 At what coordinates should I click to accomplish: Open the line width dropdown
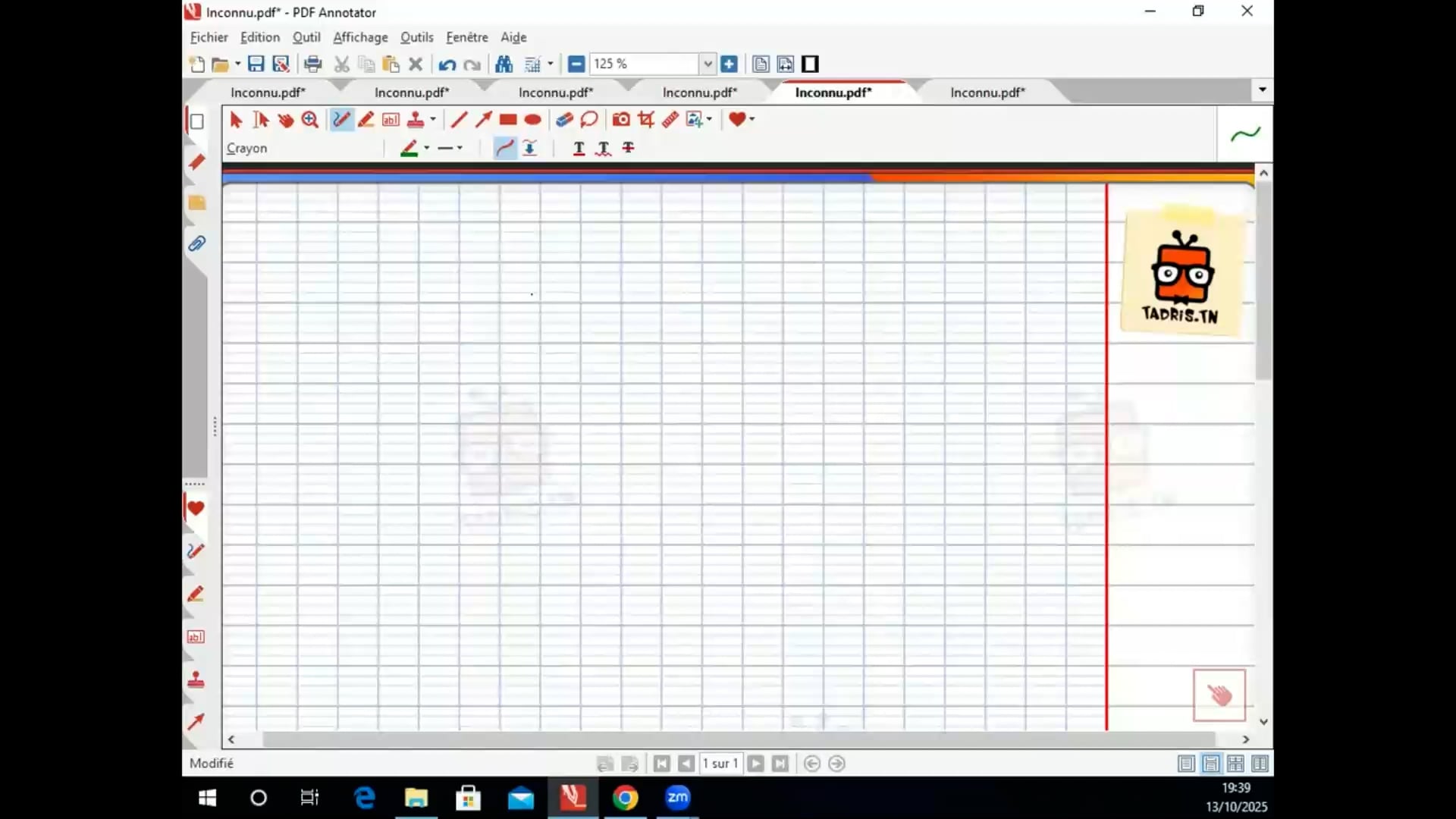pos(460,148)
